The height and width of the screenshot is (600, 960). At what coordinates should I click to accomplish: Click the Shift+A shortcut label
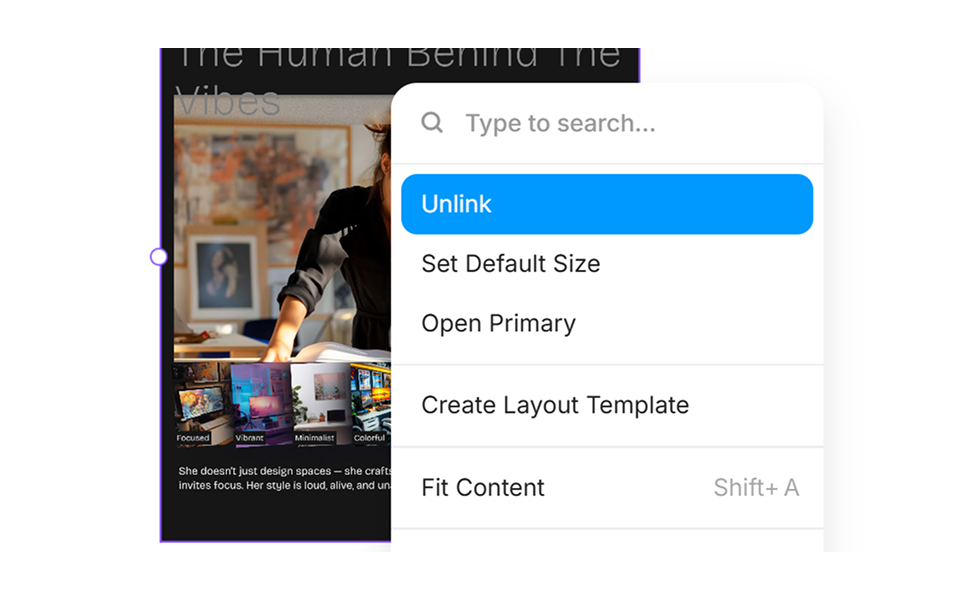pyautogui.click(x=756, y=487)
